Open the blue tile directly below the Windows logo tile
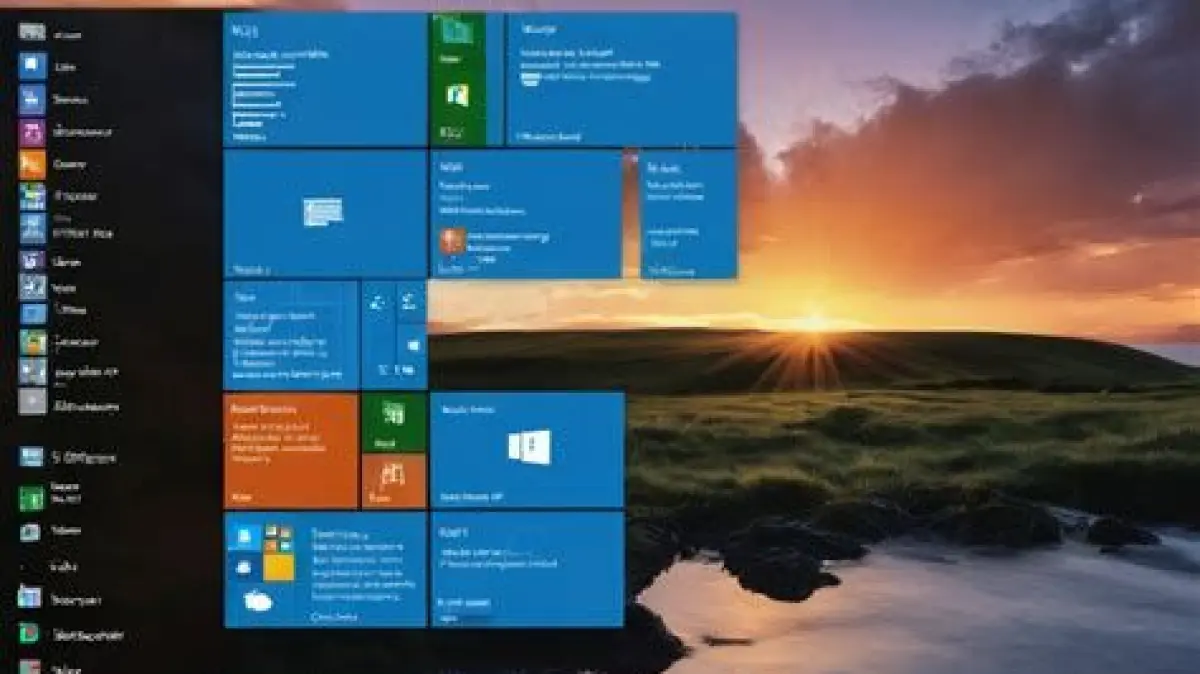 click(x=527, y=569)
